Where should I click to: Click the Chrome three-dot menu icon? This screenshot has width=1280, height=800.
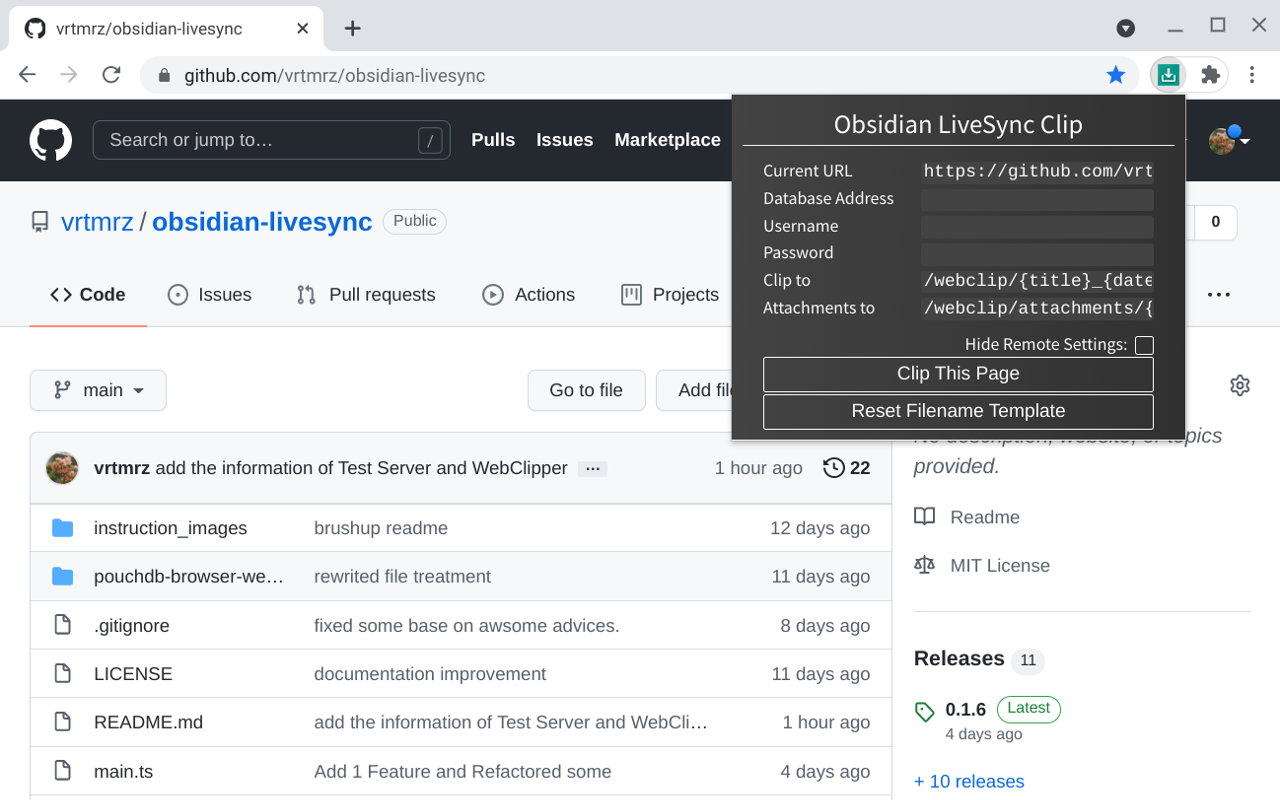click(1252, 74)
